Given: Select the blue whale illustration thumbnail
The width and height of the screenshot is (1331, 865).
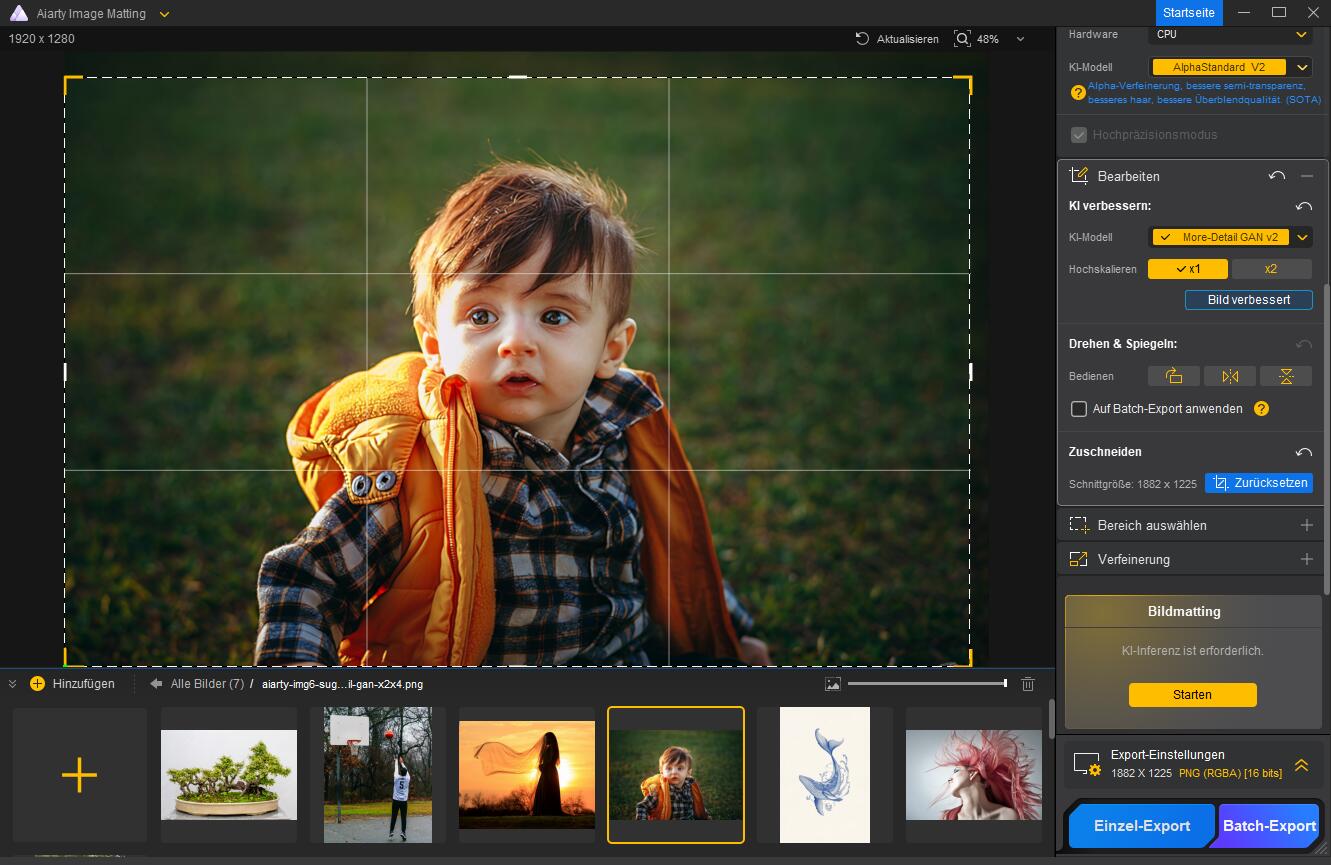Looking at the screenshot, I should click(x=825, y=775).
